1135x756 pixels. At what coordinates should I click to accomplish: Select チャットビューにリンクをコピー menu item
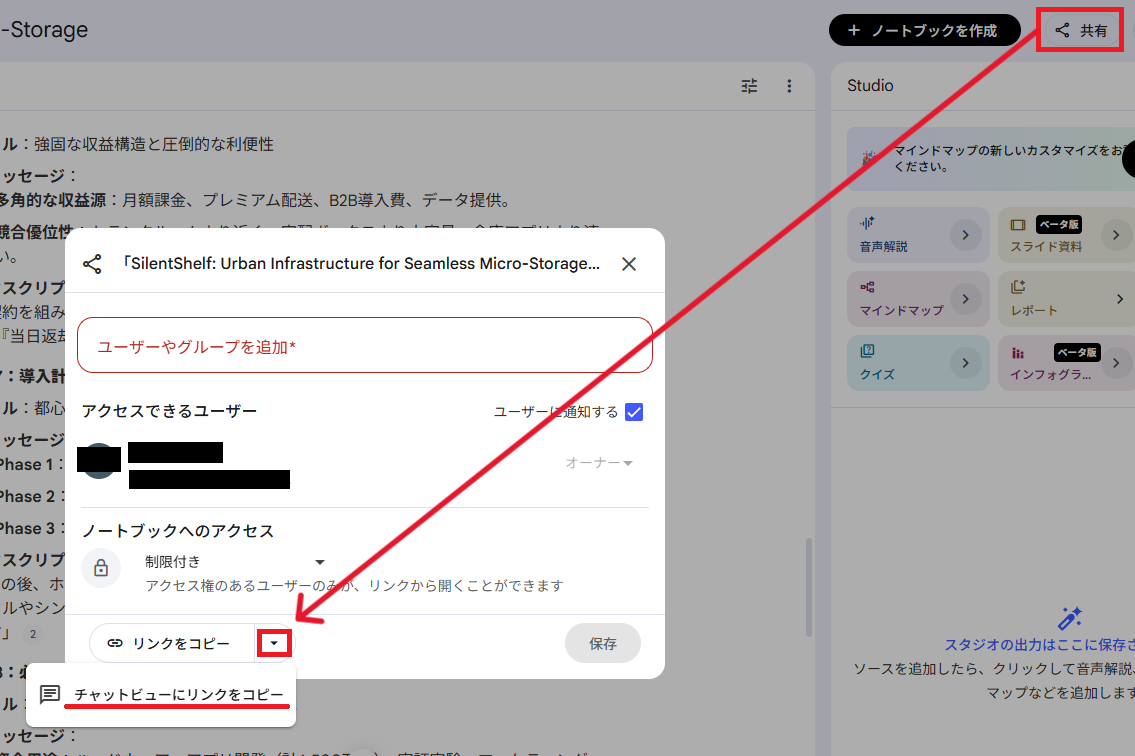pos(161,694)
